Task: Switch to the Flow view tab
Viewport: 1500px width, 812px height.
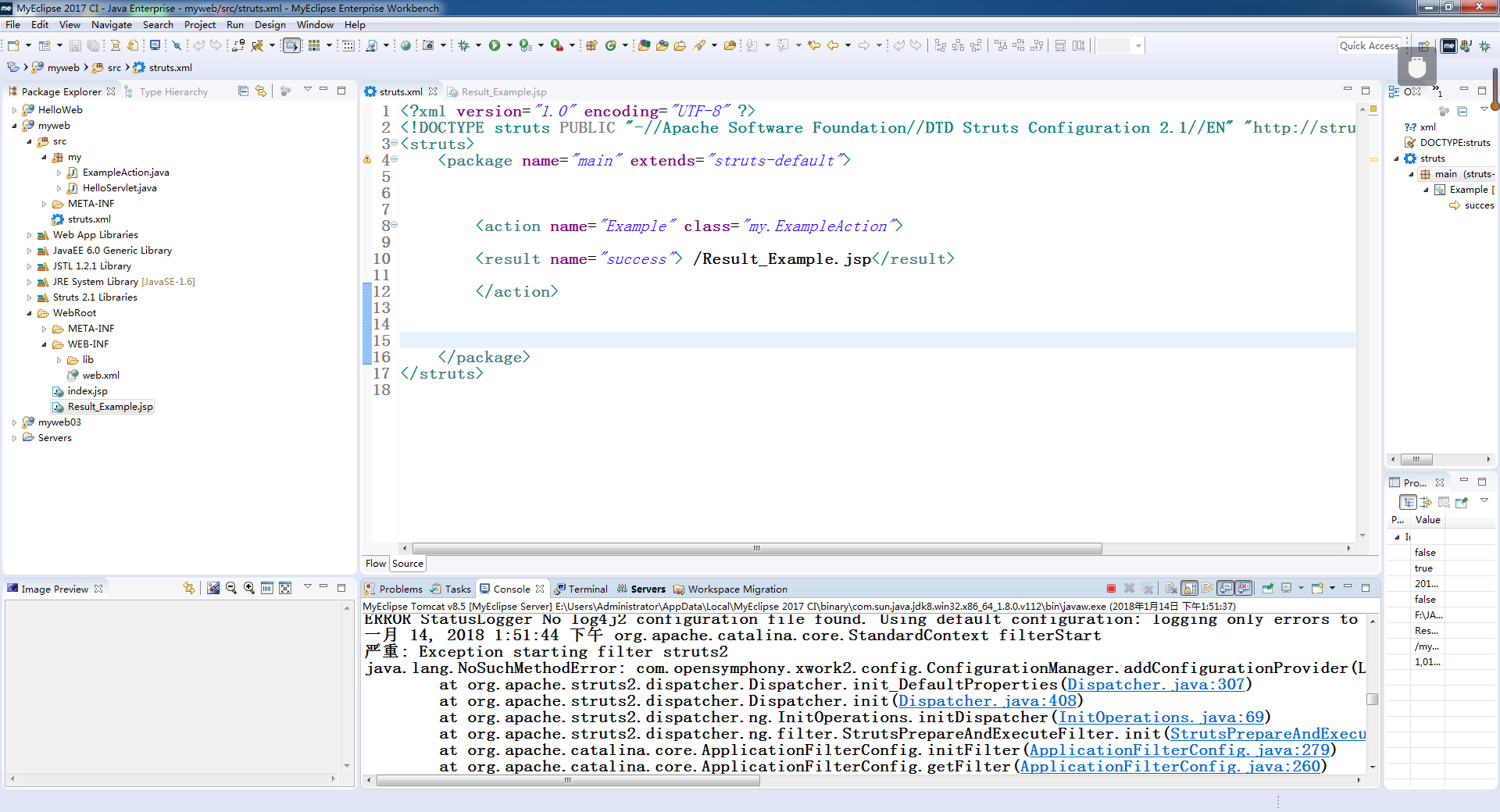Action: 375,564
